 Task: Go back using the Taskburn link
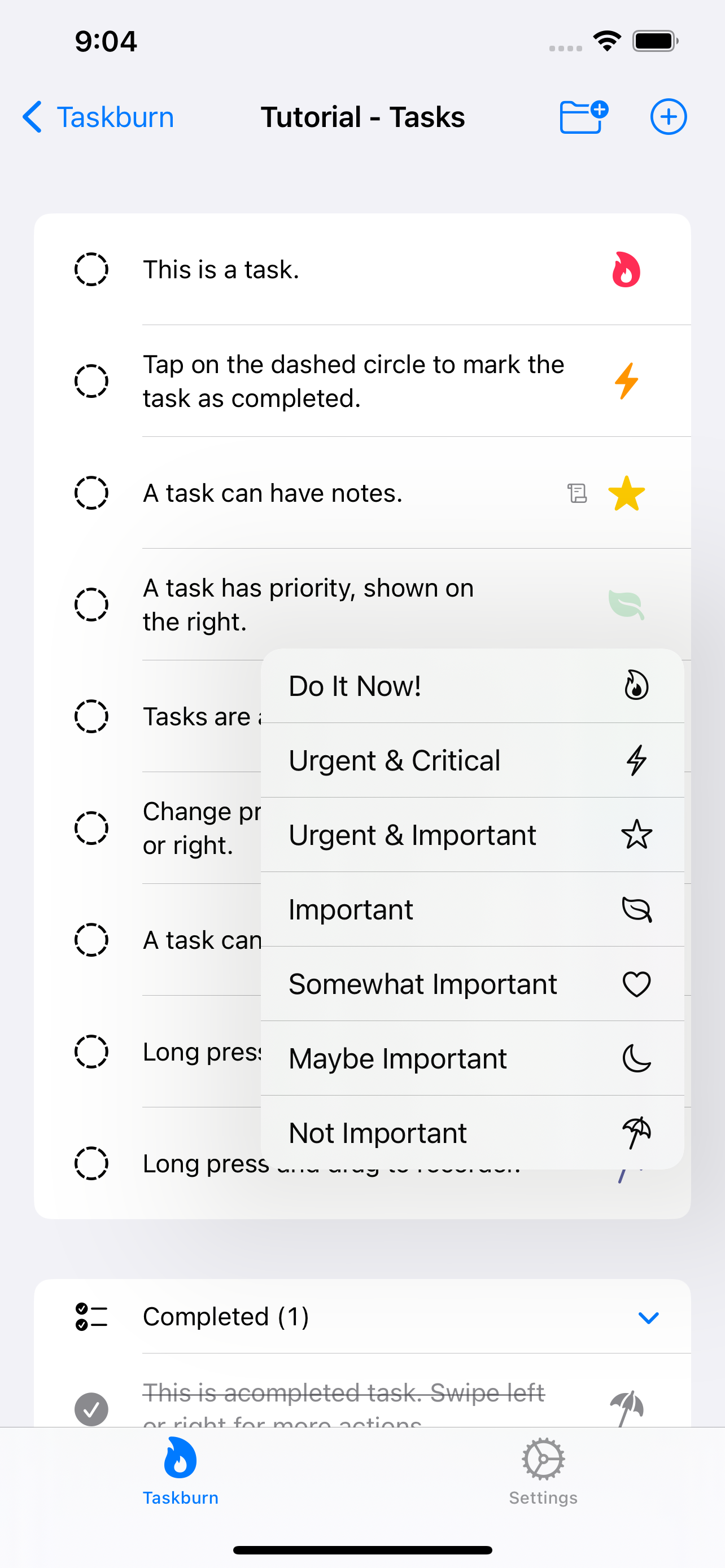tap(97, 117)
